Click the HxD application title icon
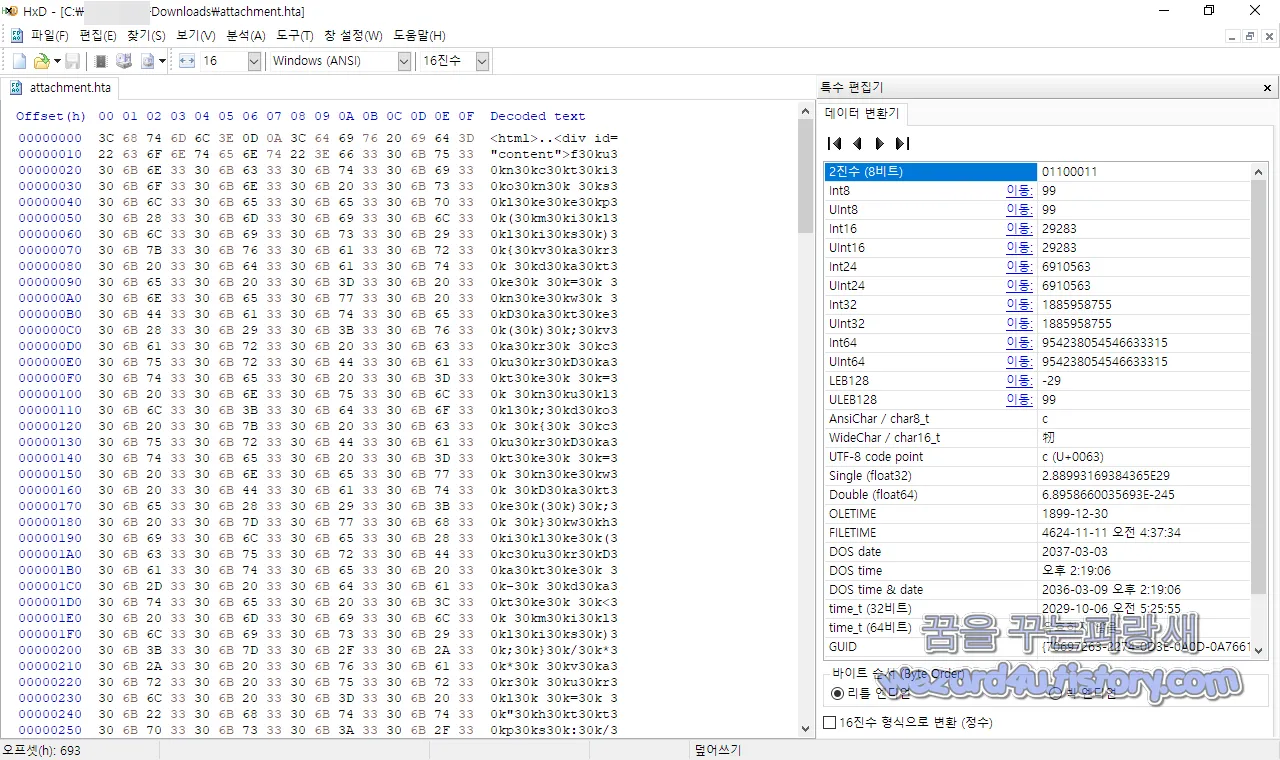This screenshot has width=1280, height=760. point(10,11)
